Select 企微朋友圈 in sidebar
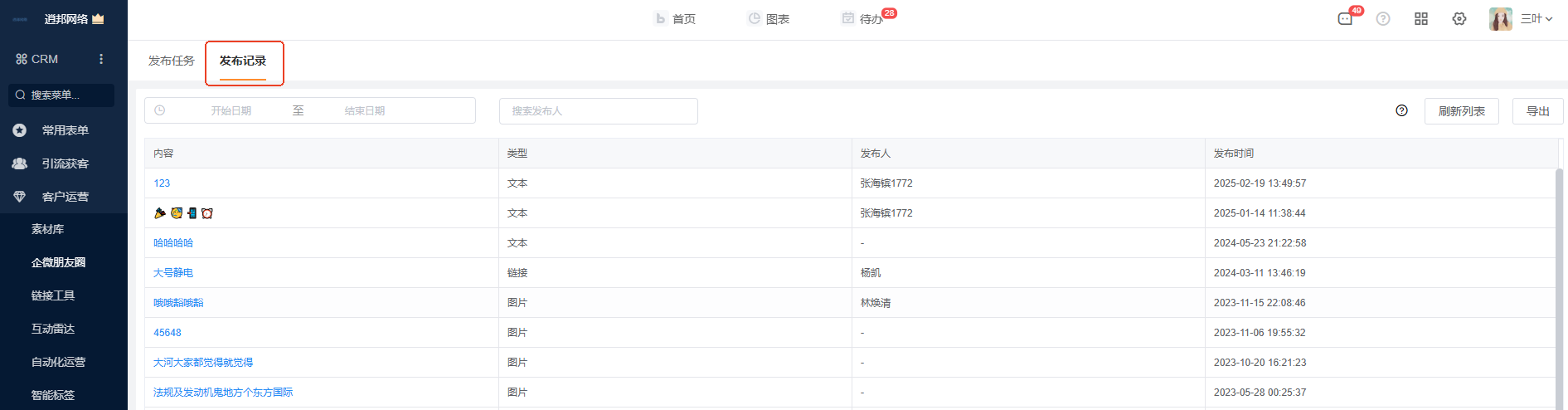Screen dimensions: 1568x410 pos(58,262)
